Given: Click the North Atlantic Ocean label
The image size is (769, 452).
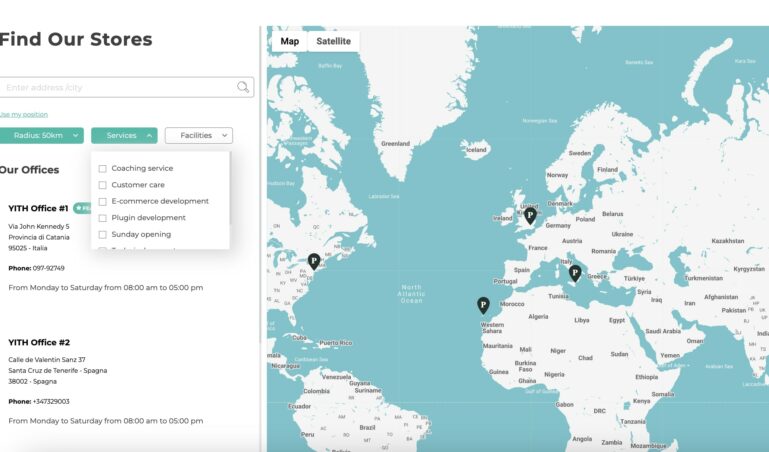Looking at the screenshot, I should point(411,294).
